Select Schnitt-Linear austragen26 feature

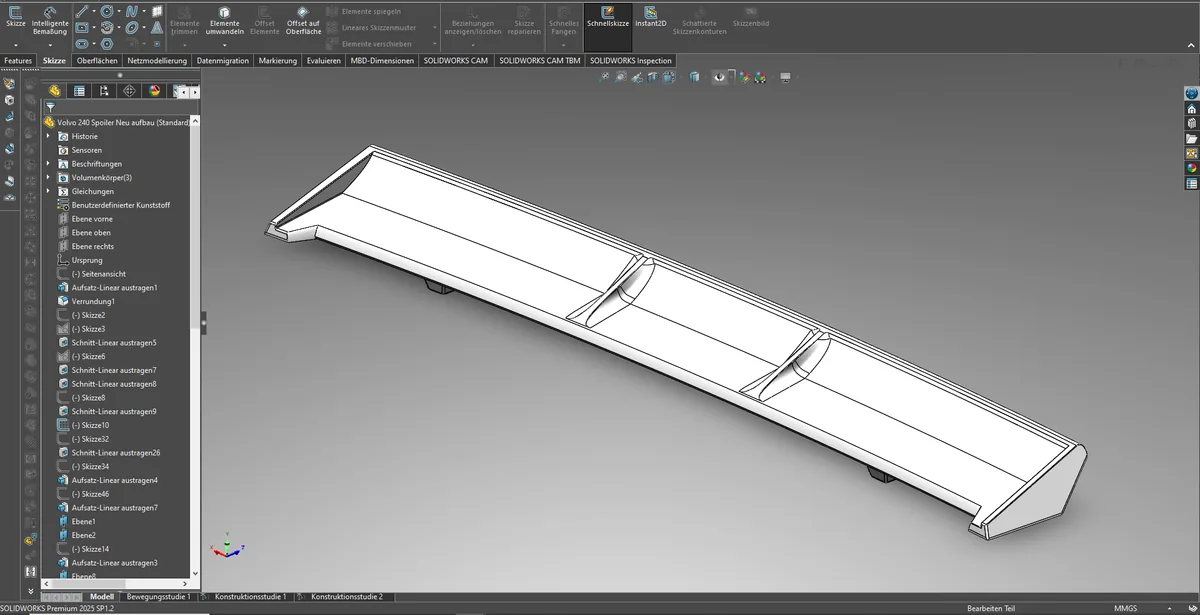click(x=116, y=453)
